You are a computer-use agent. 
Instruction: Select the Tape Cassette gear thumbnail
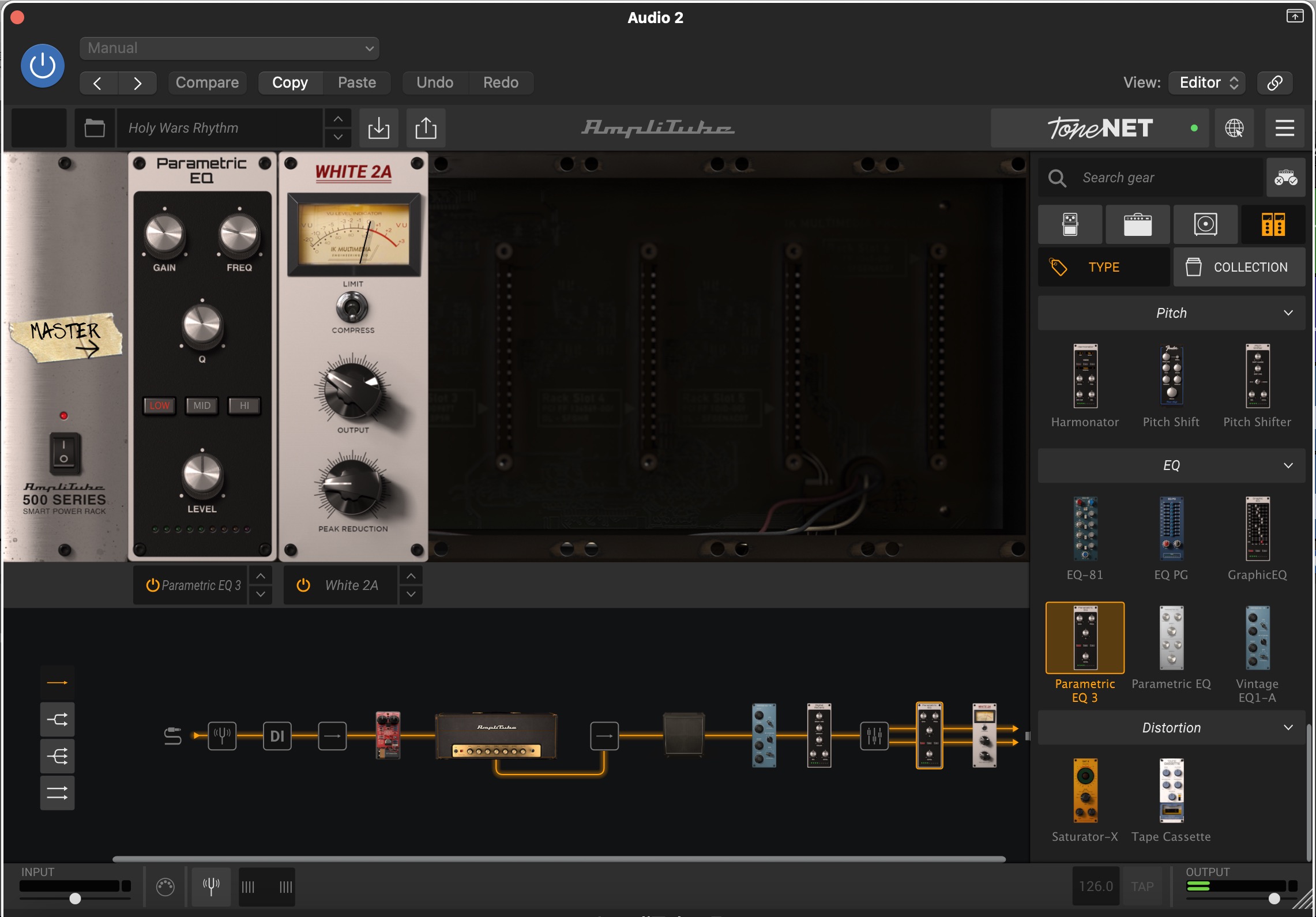(x=1171, y=790)
